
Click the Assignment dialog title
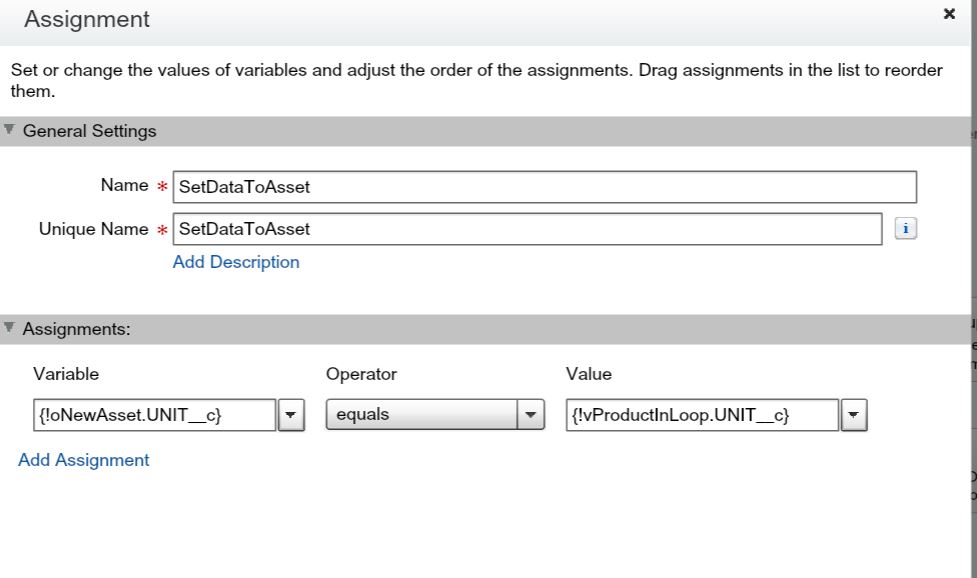pyautogui.click(x=87, y=19)
